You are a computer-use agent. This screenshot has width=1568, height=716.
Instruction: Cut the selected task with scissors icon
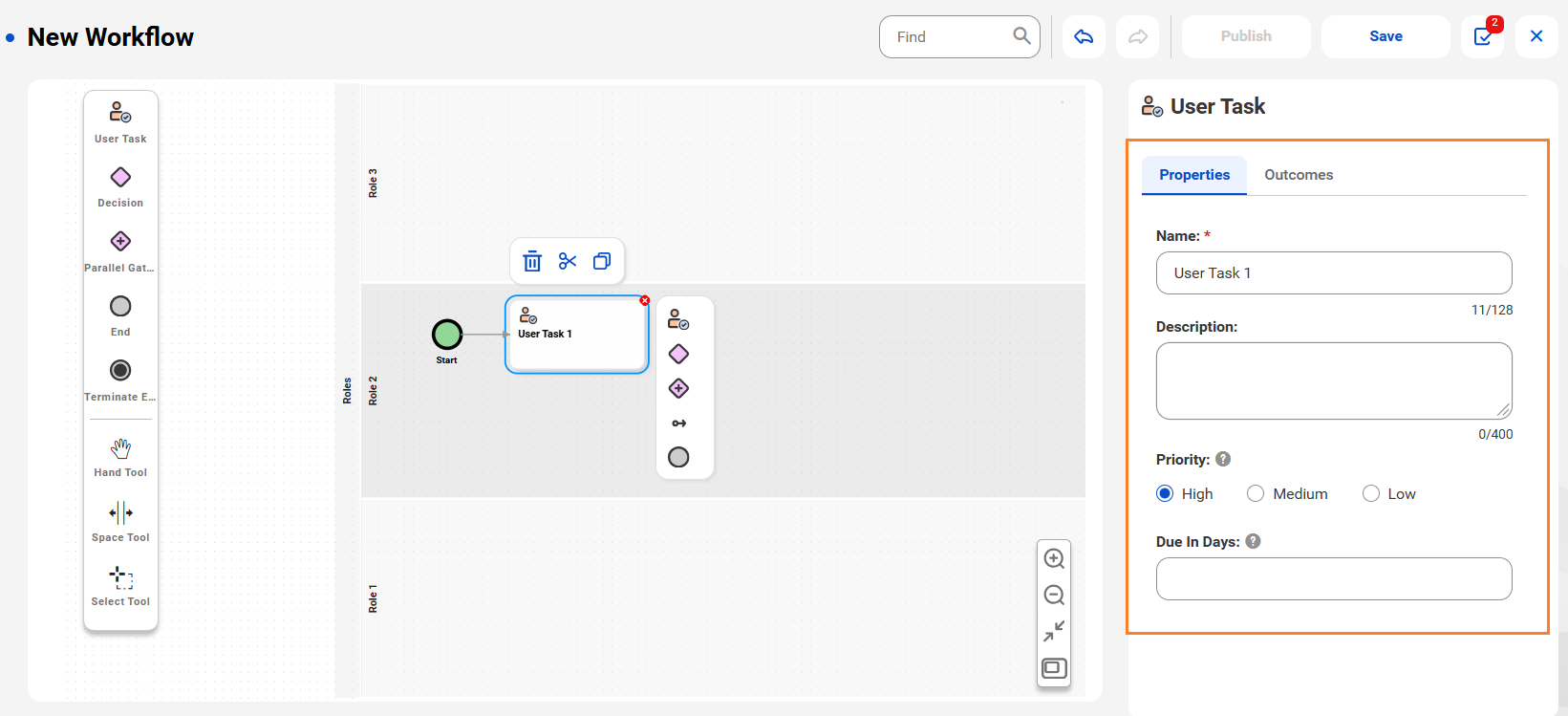click(568, 261)
